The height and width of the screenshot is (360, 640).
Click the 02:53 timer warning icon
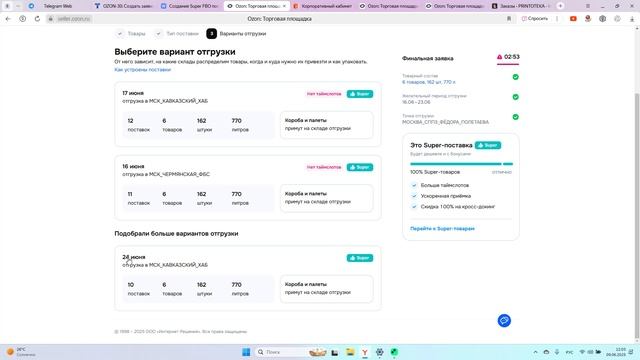[499, 57]
